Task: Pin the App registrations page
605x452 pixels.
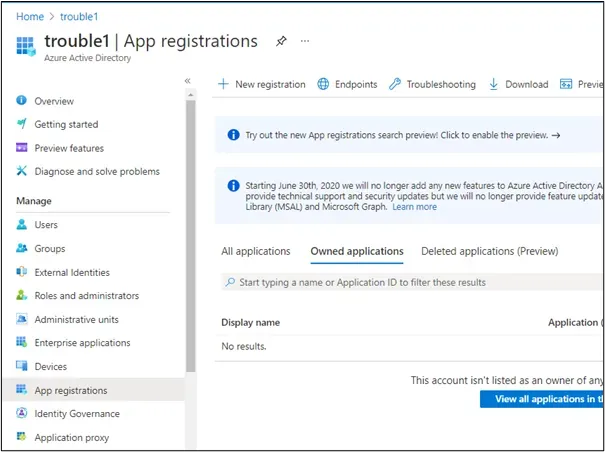Action: (x=281, y=41)
